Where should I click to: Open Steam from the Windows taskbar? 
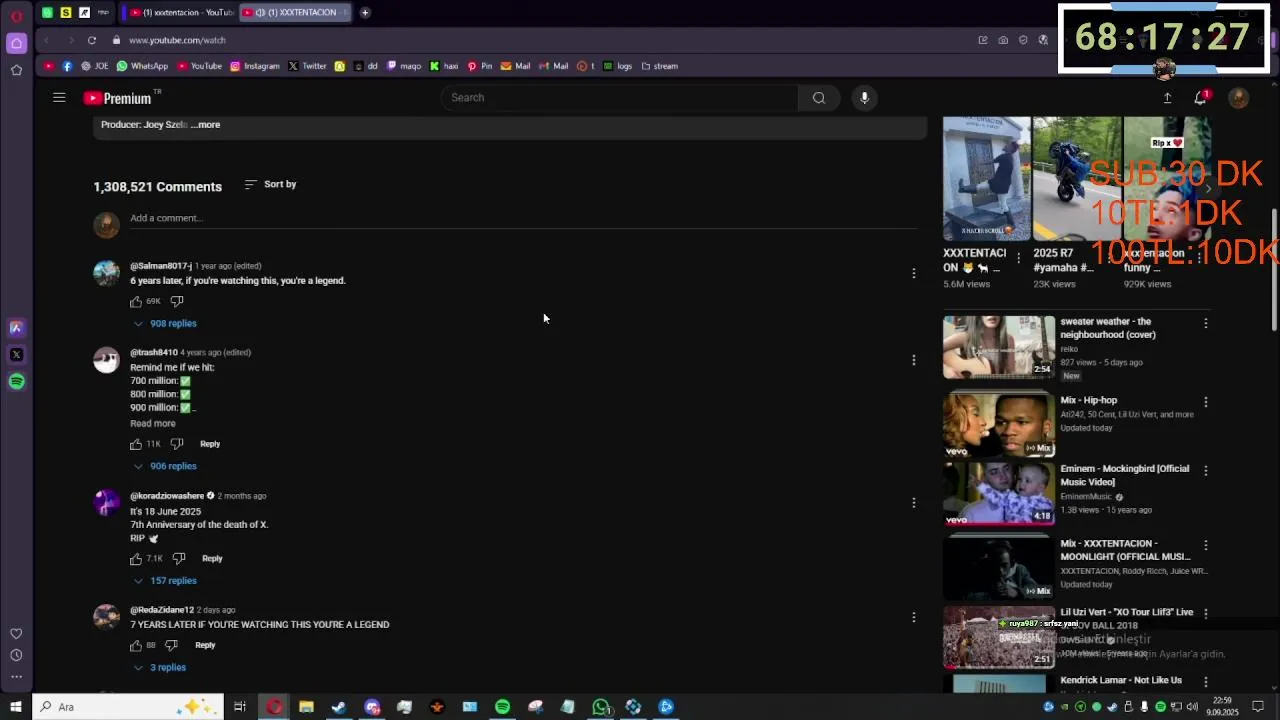339,707
